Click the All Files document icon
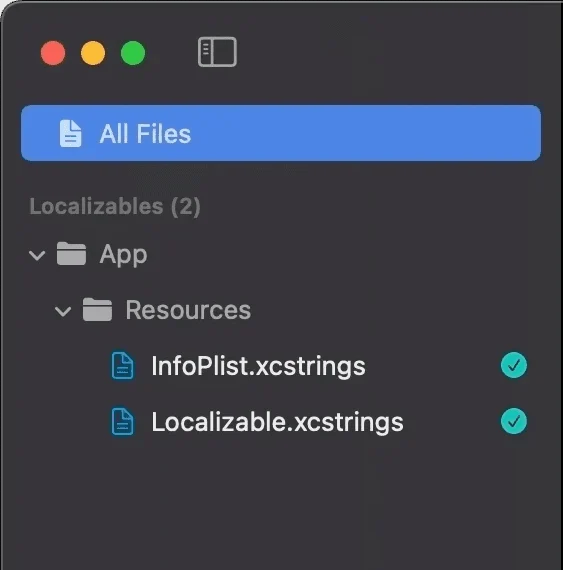This screenshot has height=570, width=563. pos(71,133)
